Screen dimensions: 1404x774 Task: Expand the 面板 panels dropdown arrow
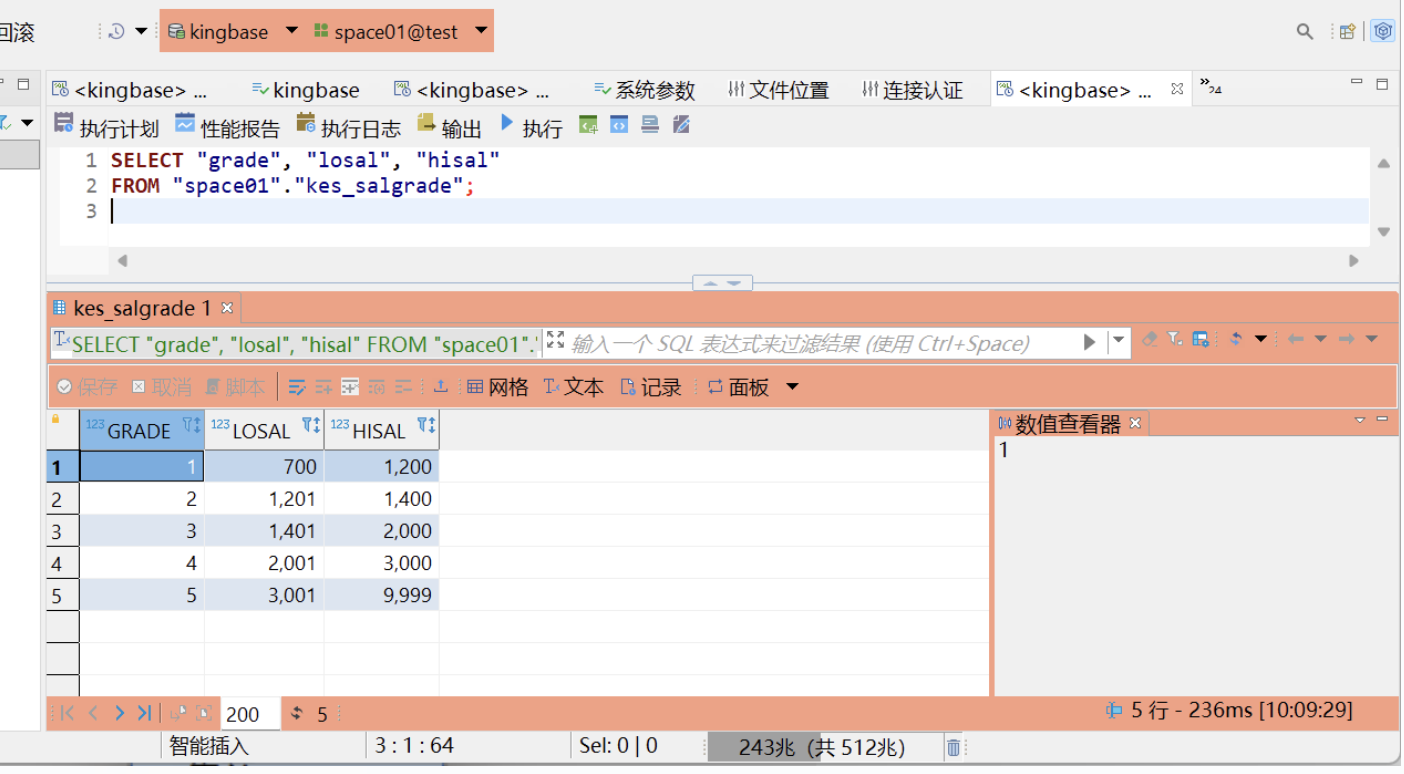[792, 387]
